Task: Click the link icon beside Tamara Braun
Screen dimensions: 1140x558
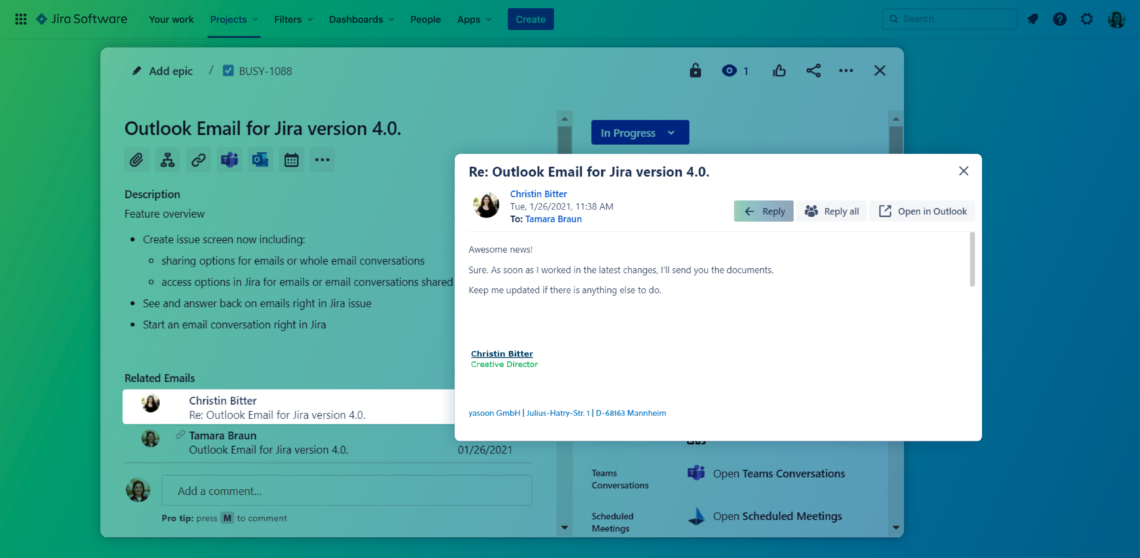Action: point(180,435)
